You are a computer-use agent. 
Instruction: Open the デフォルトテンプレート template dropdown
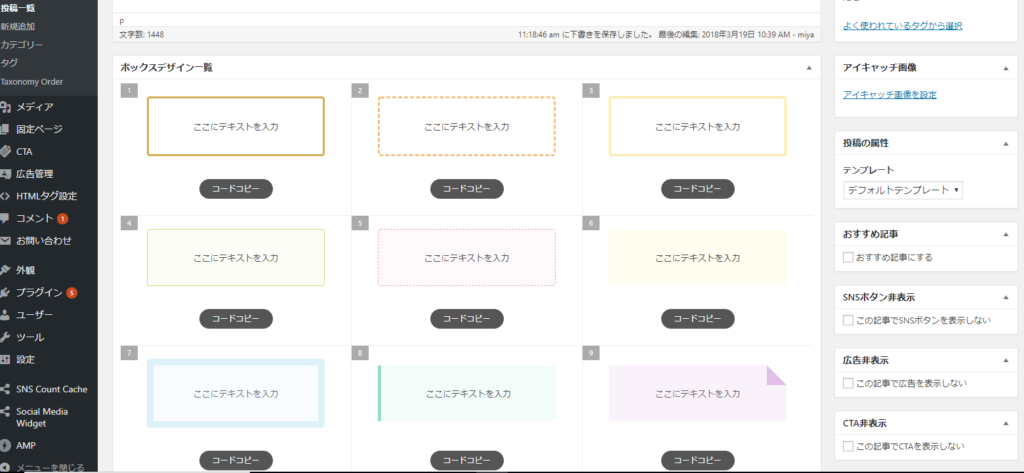(x=903, y=190)
